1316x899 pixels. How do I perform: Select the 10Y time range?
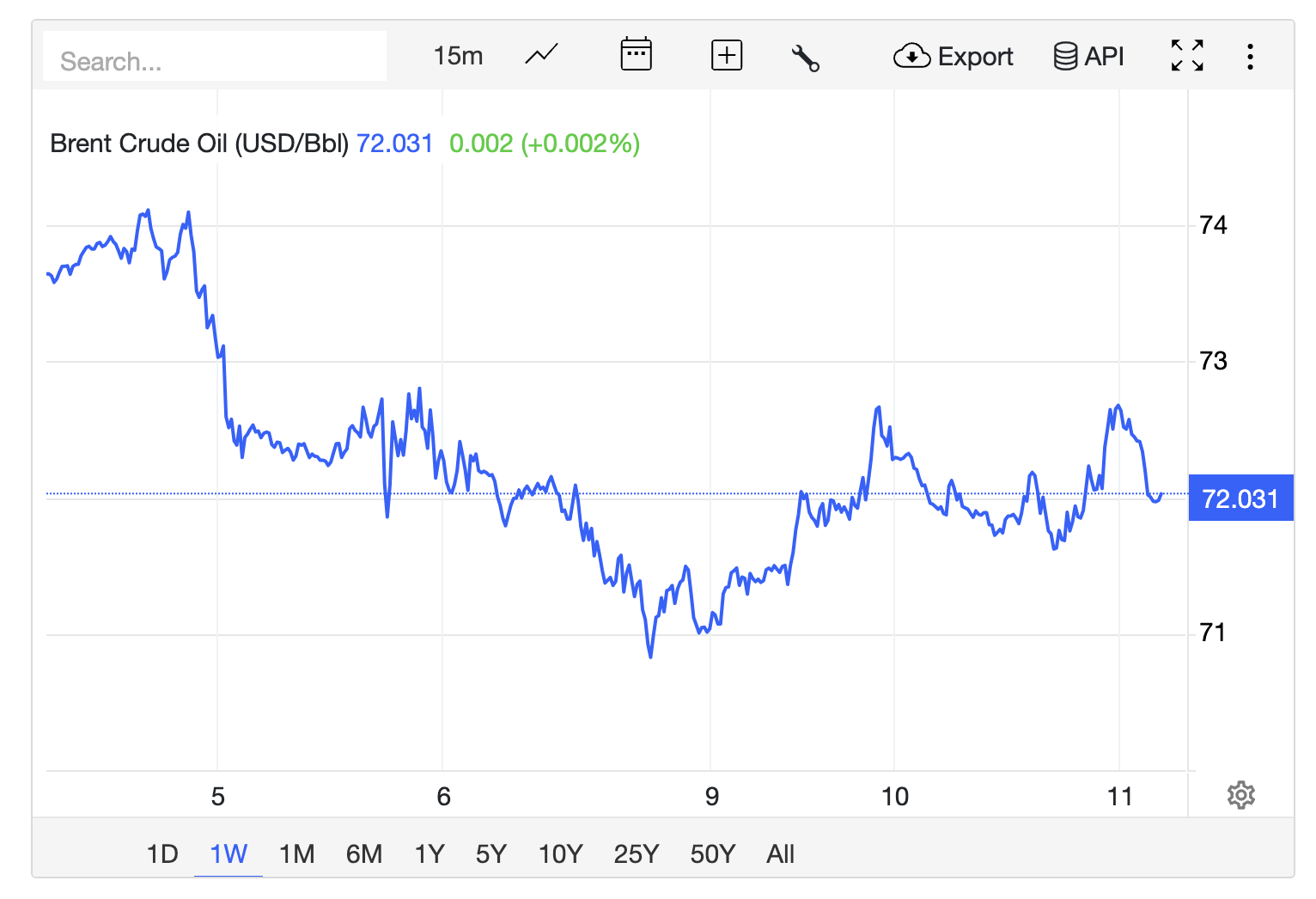pos(560,853)
